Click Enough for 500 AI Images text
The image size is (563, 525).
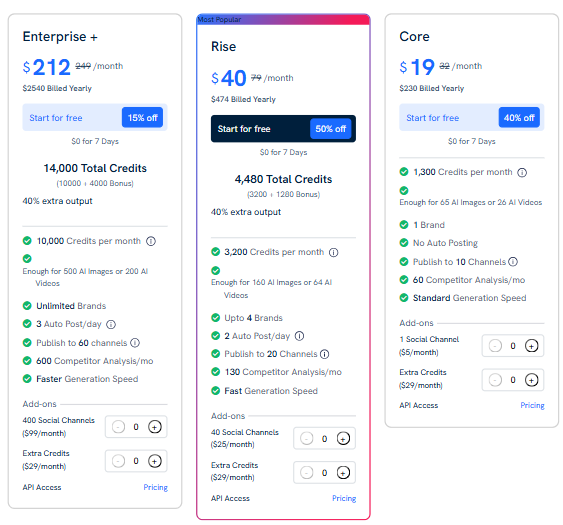point(85,277)
